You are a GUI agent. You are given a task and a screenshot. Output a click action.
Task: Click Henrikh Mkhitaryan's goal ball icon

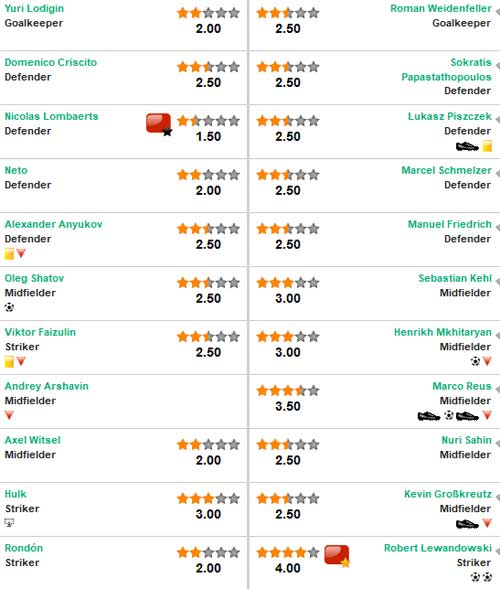[475, 361]
